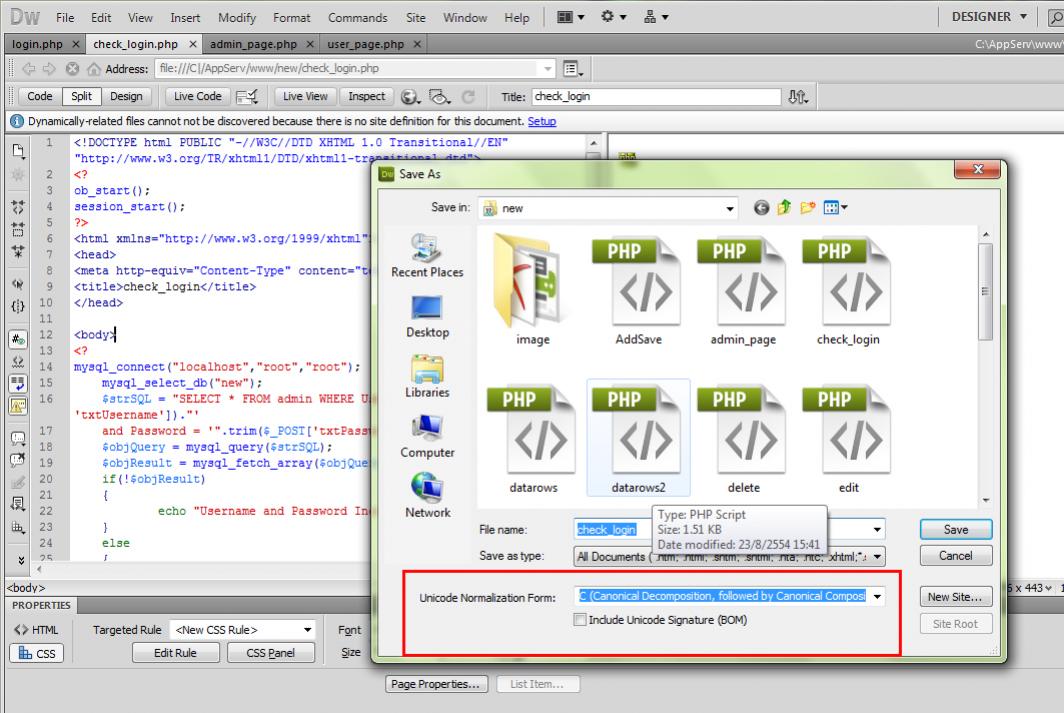This screenshot has height=713, width=1064.
Task: Switch to the admin_page.php tab
Action: [x=252, y=44]
